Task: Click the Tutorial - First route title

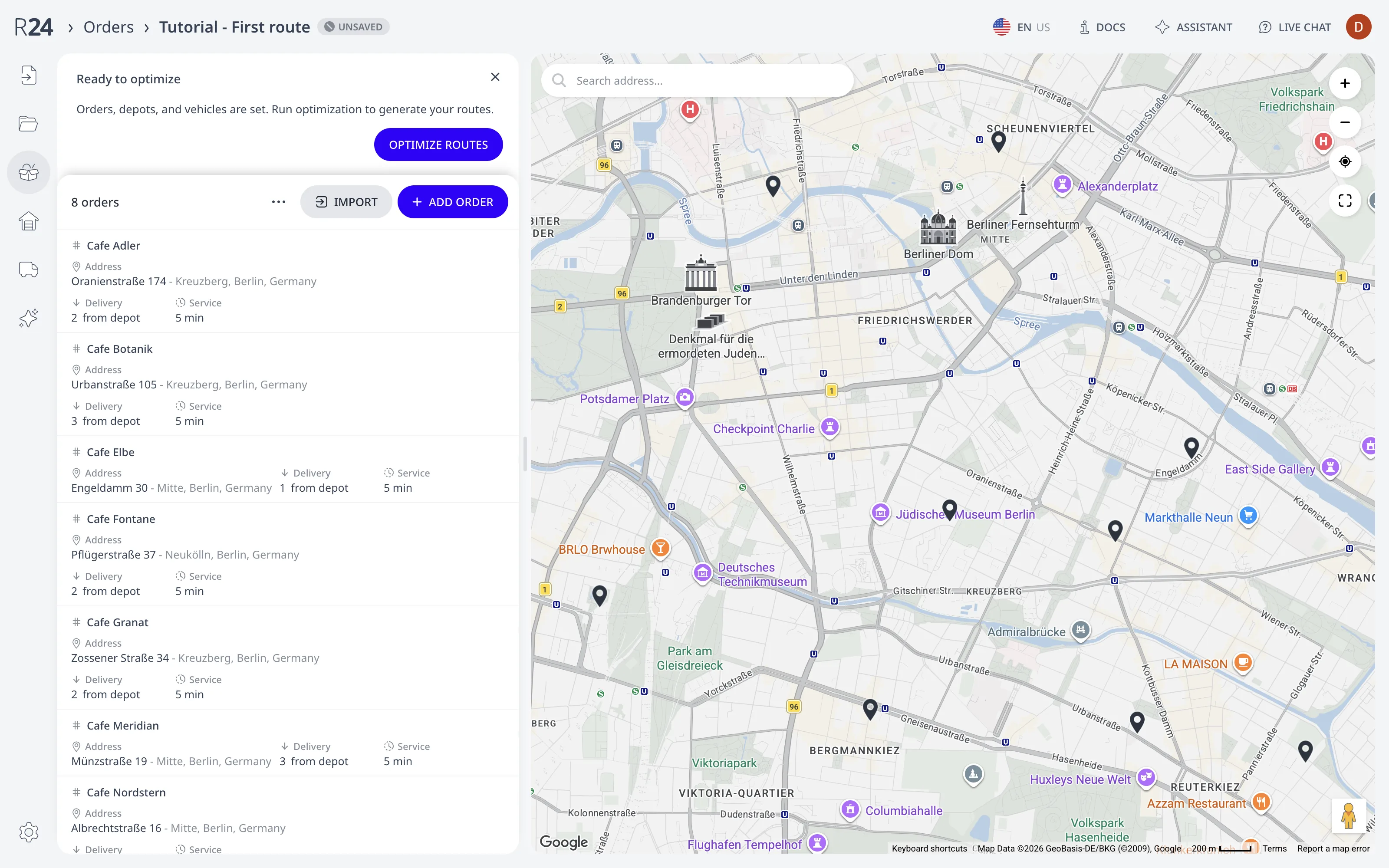Action: click(234, 27)
